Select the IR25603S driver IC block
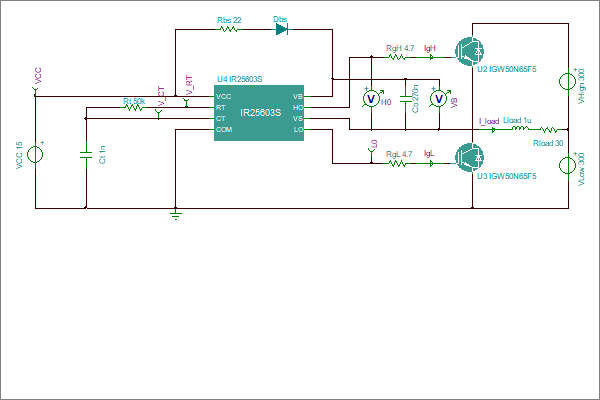 (x=259, y=113)
